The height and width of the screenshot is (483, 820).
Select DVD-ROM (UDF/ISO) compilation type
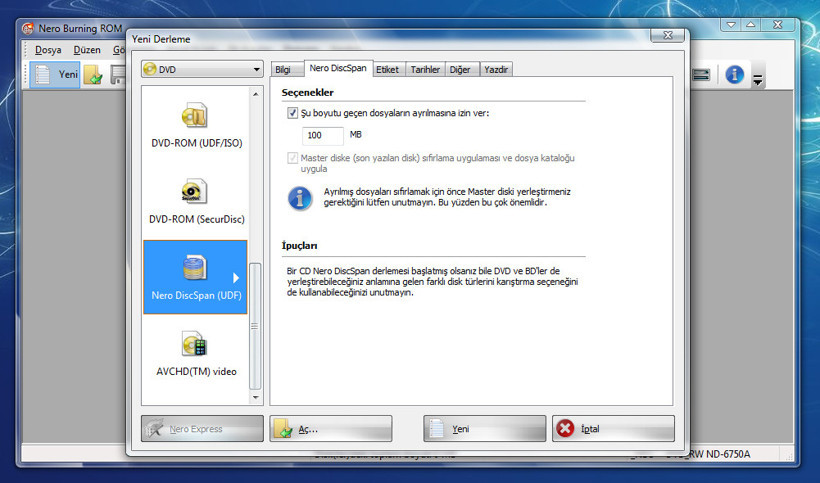coord(196,125)
